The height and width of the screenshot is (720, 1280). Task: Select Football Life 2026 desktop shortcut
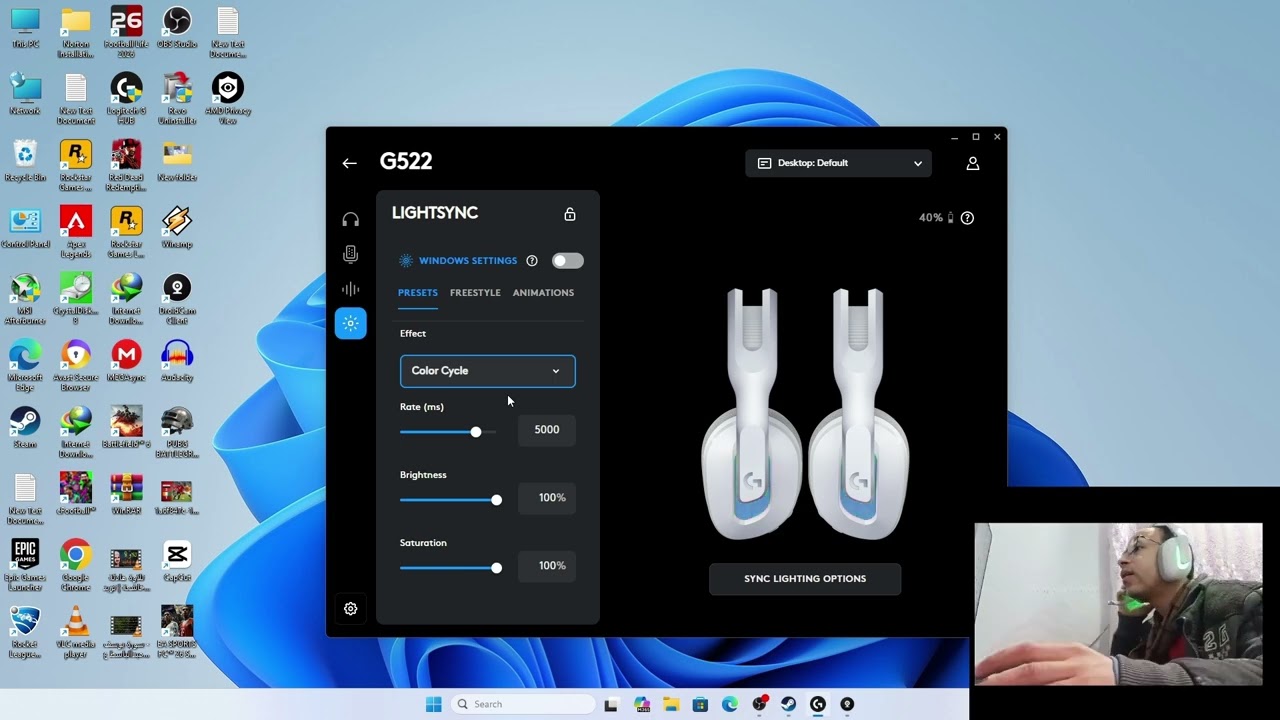pyautogui.click(x=126, y=32)
